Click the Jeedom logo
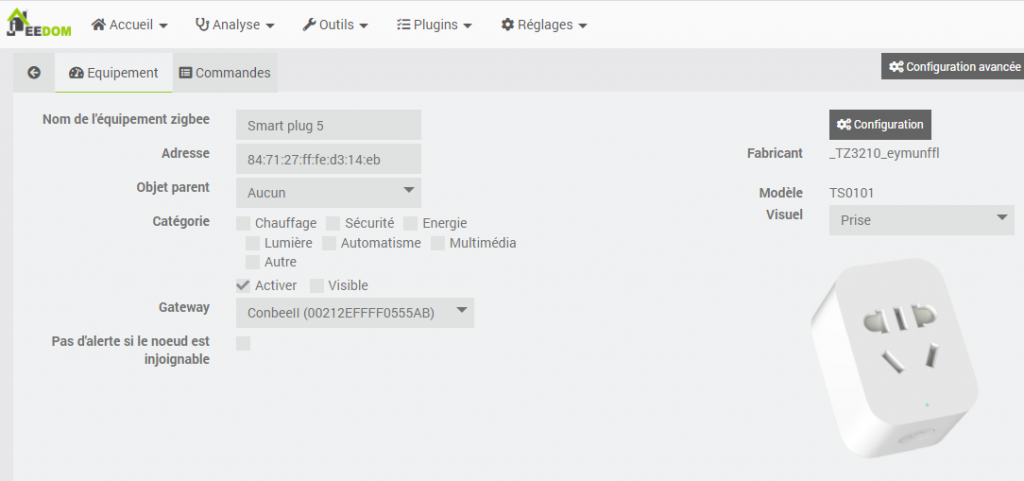 tap(39, 23)
